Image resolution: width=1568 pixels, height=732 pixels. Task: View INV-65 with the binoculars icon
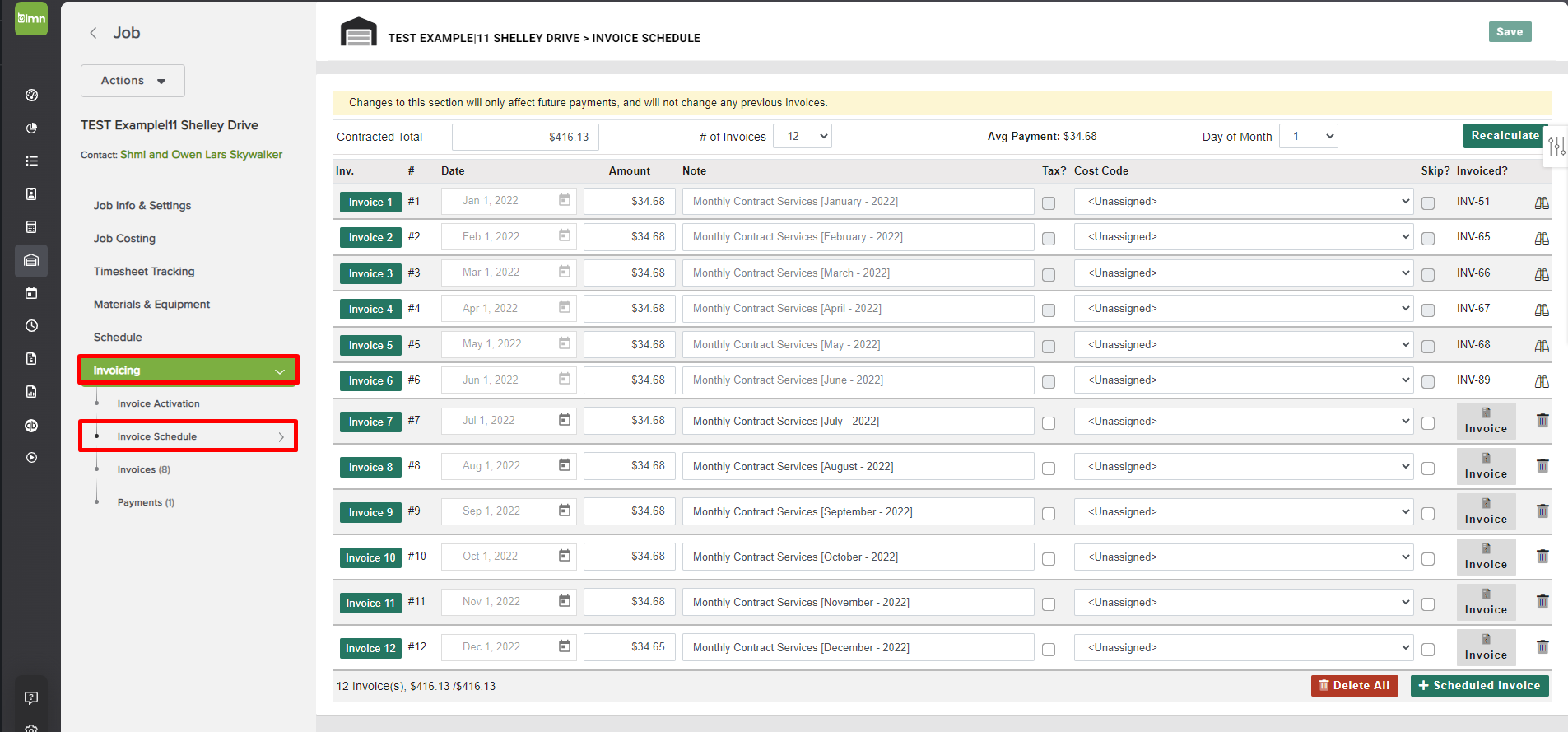(x=1542, y=238)
